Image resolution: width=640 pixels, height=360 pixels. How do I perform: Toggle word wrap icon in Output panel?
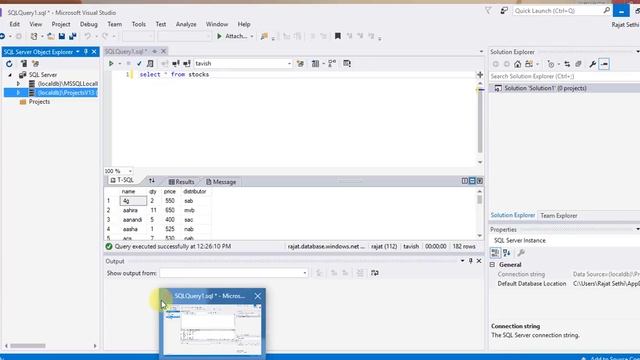375,273
